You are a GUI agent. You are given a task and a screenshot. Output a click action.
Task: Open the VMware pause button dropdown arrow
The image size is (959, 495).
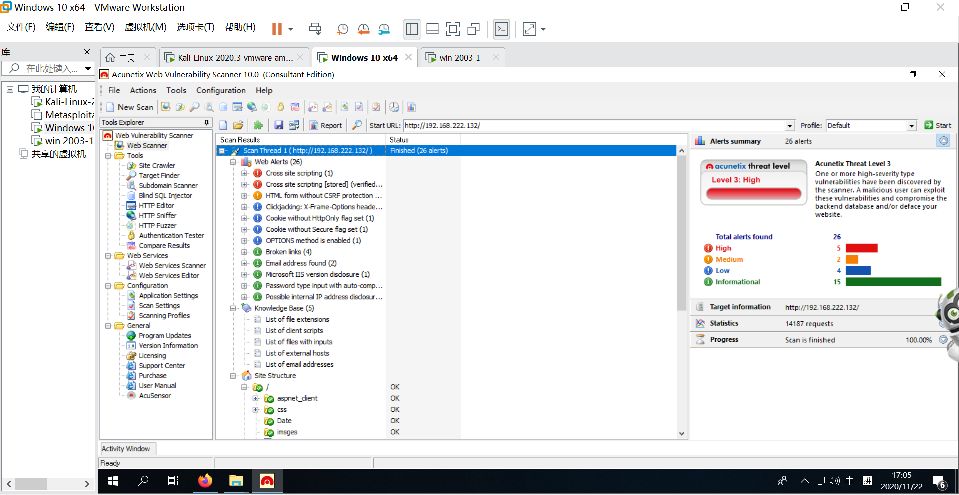(291, 29)
